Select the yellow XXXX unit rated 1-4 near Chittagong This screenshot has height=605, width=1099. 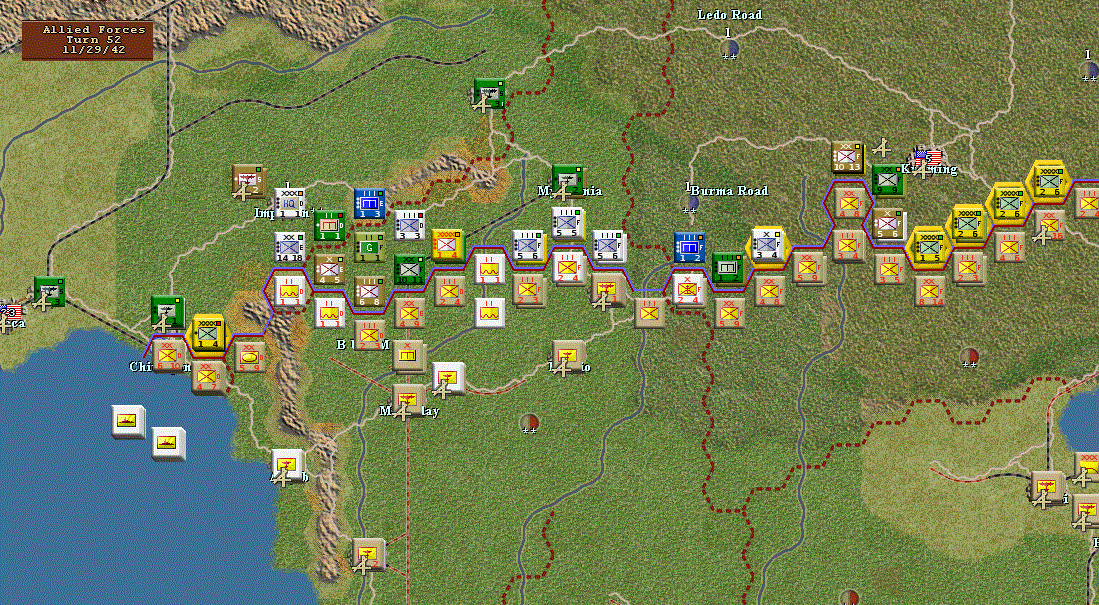(x=208, y=332)
